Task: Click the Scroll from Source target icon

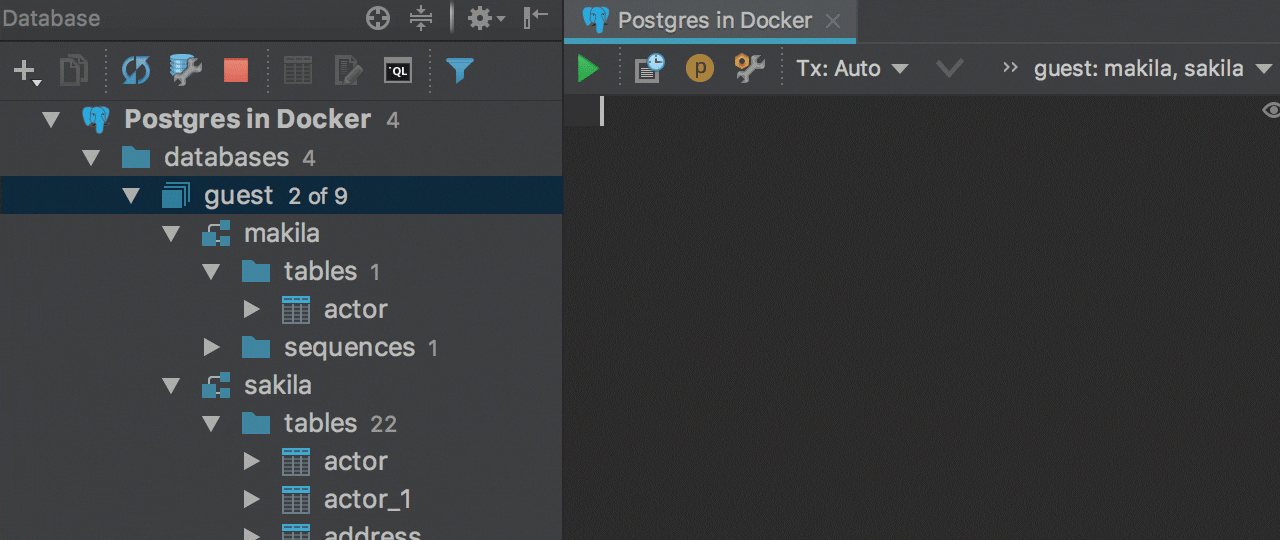Action: pyautogui.click(x=377, y=18)
